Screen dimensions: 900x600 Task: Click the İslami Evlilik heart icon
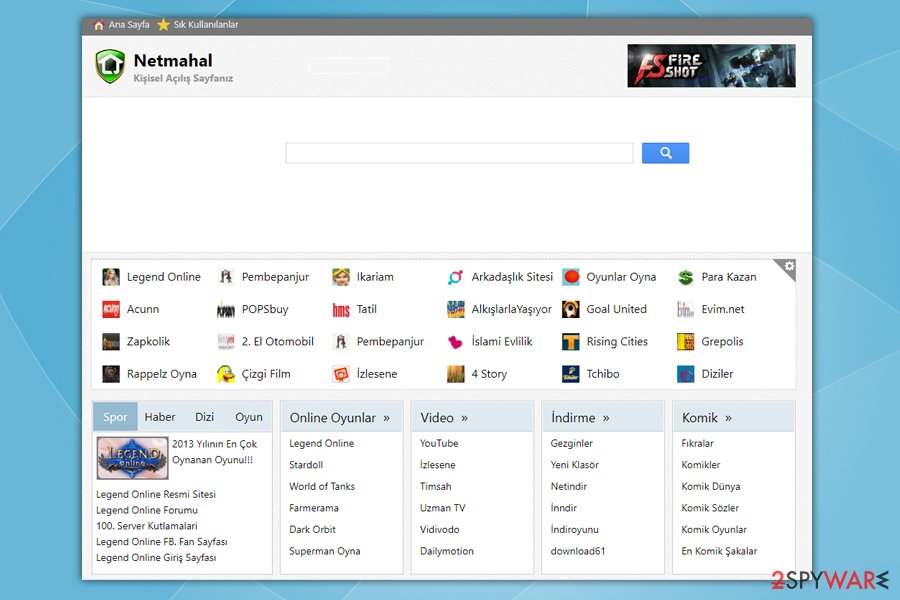pos(456,342)
